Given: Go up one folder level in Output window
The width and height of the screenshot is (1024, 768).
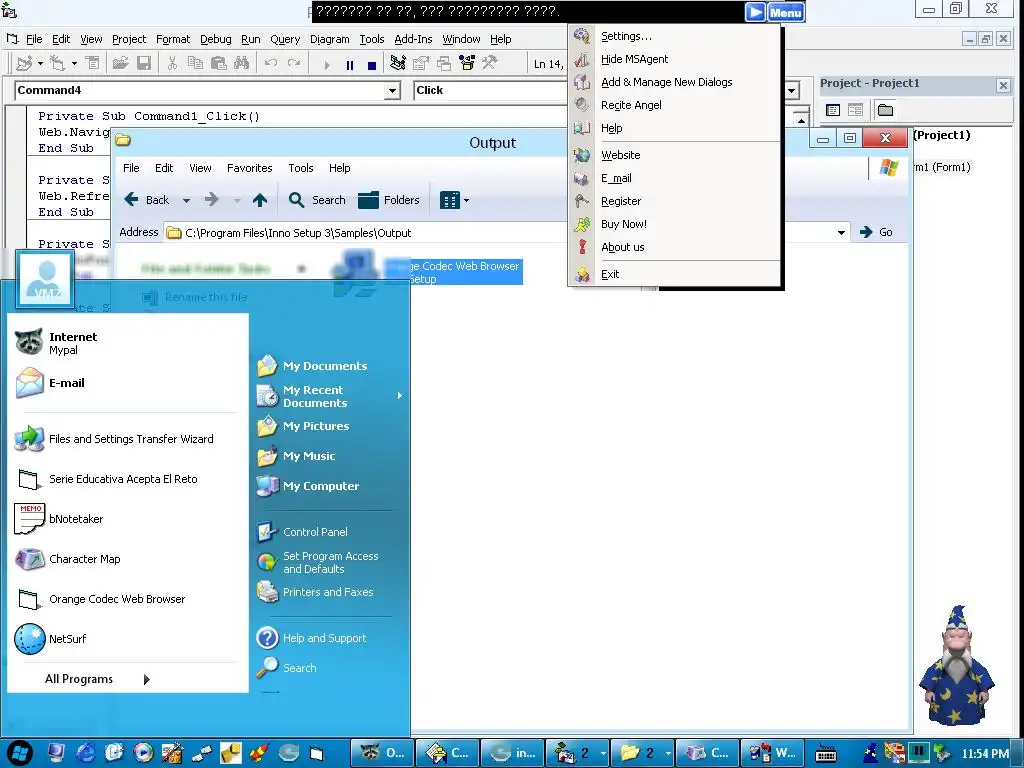Looking at the screenshot, I should pyautogui.click(x=260, y=200).
